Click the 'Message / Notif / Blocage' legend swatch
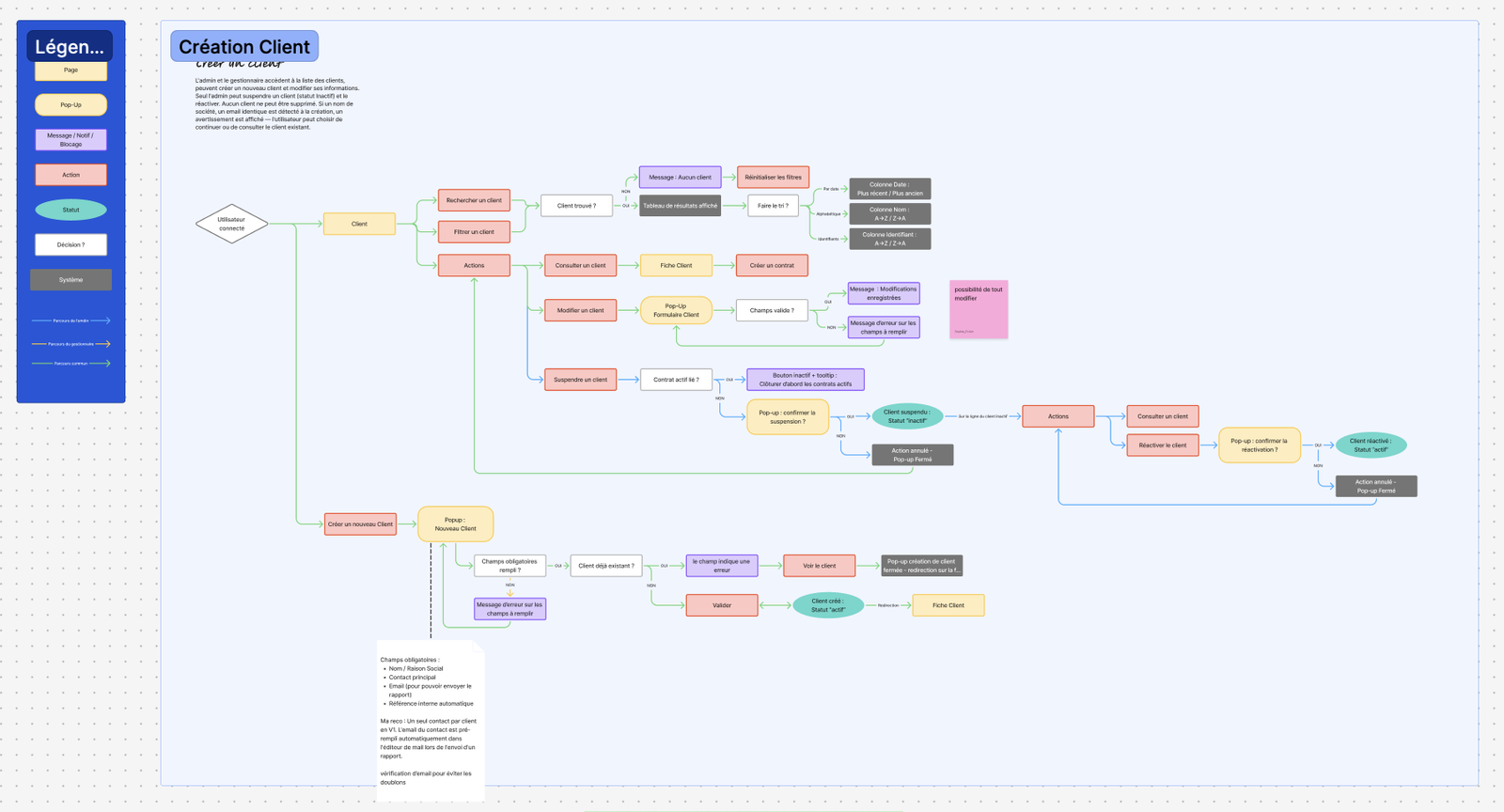The height and width of the screenshot is (812, 1504). coord(70,140)
